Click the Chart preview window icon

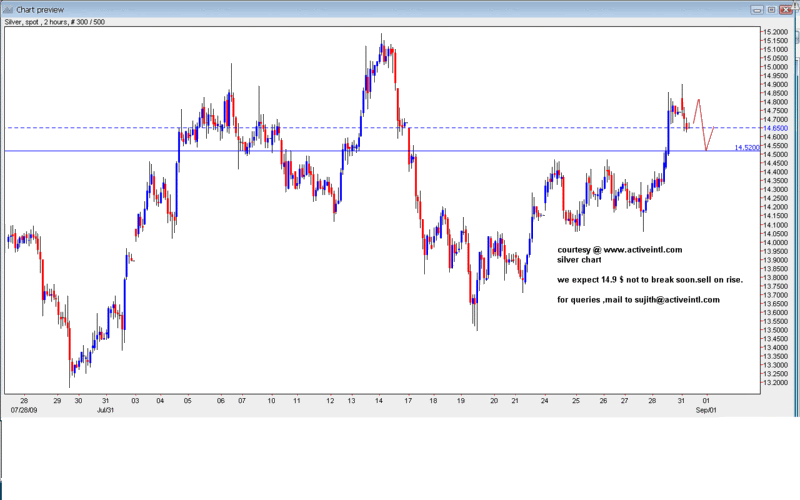pos(9,8)
